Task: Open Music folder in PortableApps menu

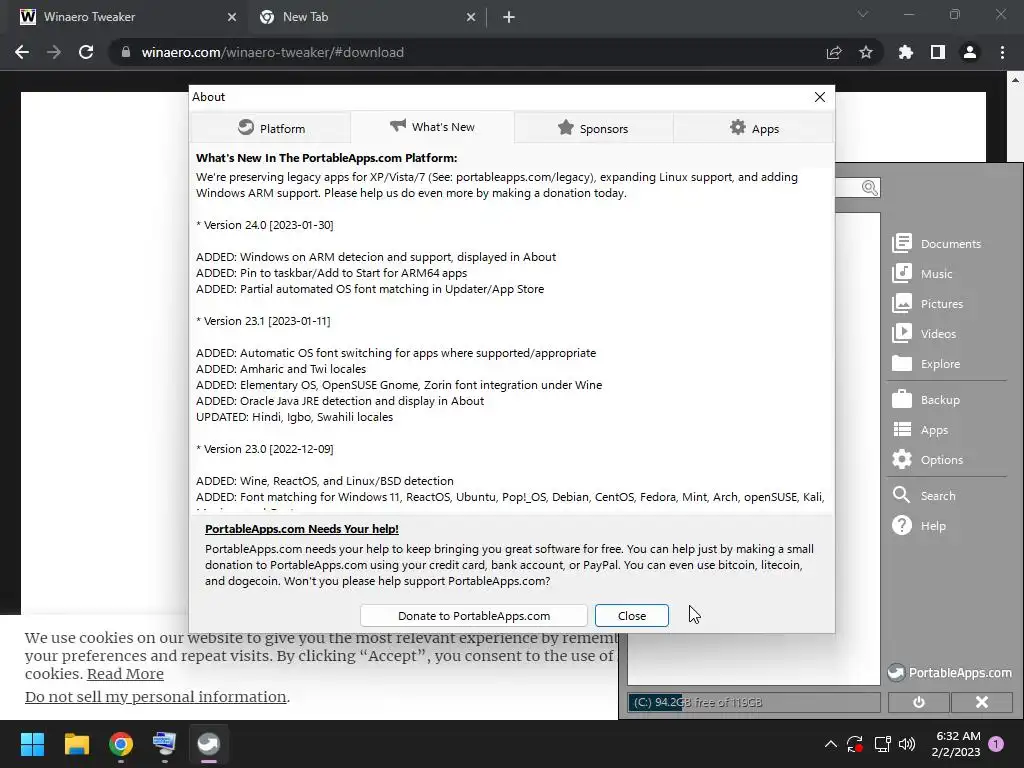Action: 922,273
